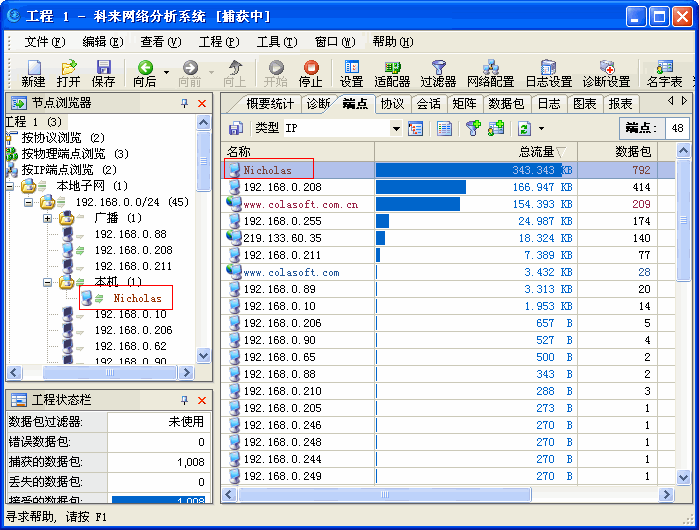Screen dimensions: 699x530
Task: Click the node browser vertical scrollbar thumb
Action: [204, 161]
